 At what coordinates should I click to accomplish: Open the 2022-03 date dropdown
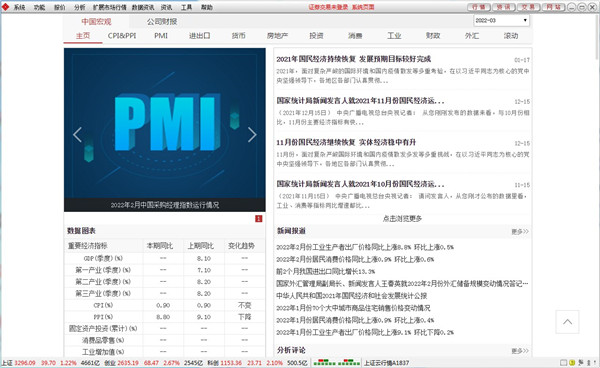pos(501,20)
